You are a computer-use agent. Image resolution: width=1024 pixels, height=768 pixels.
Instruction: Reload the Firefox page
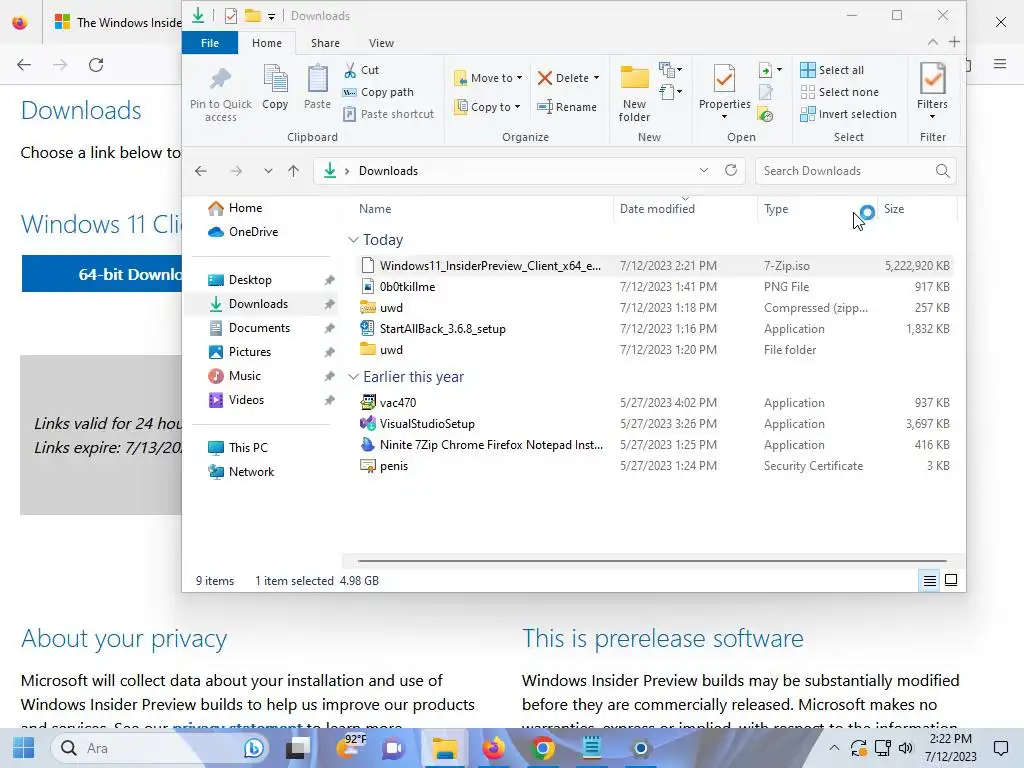click(x=96, y=65)
